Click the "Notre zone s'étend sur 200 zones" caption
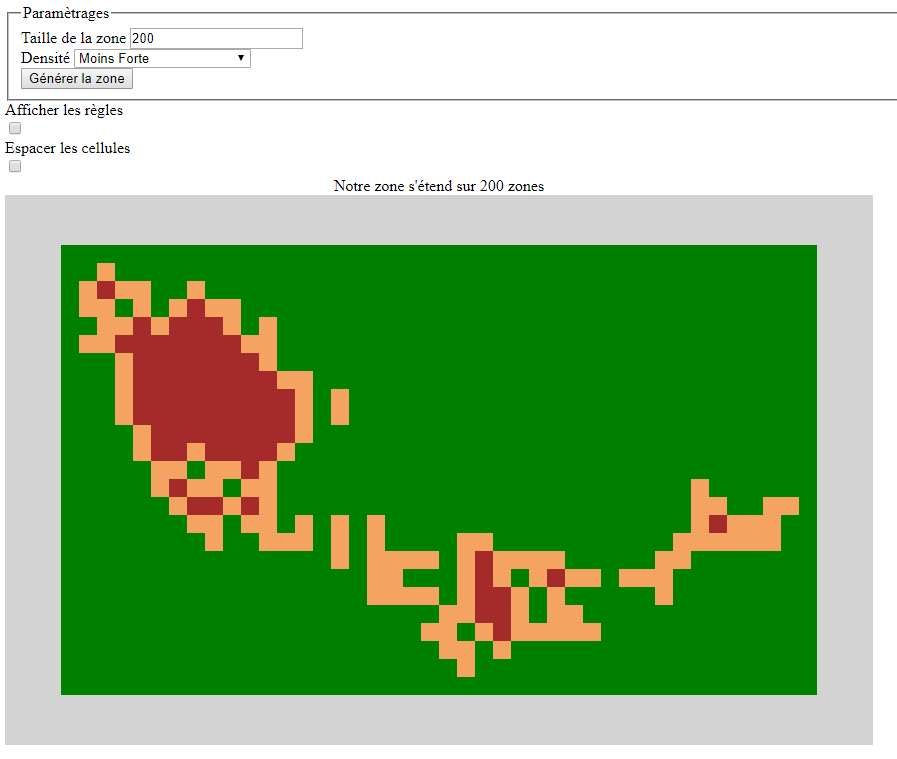This screenshot has height=759, width=897. (438, 186)
